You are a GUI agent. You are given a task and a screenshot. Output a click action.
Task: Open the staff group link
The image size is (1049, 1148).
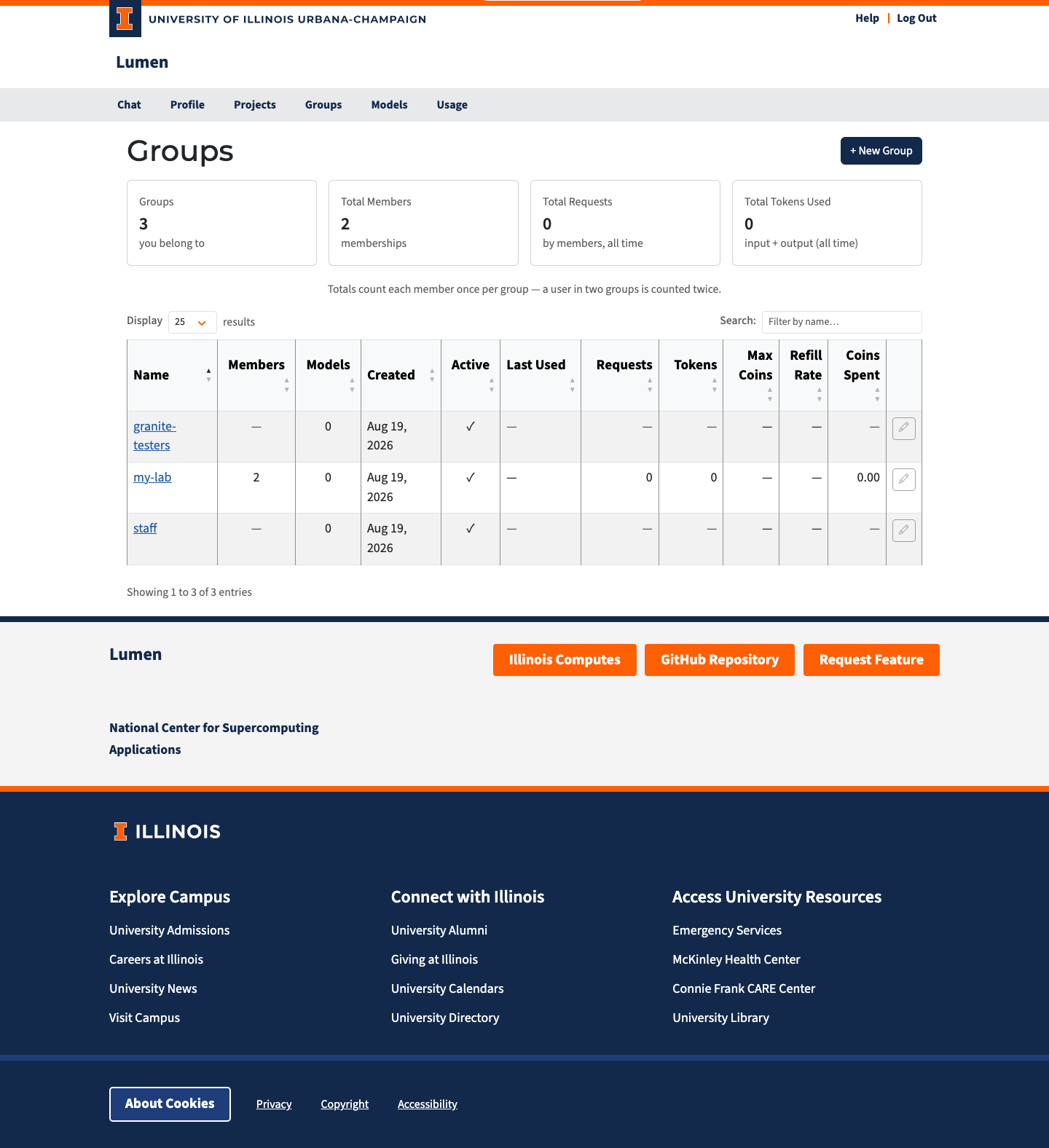[145, 528]
